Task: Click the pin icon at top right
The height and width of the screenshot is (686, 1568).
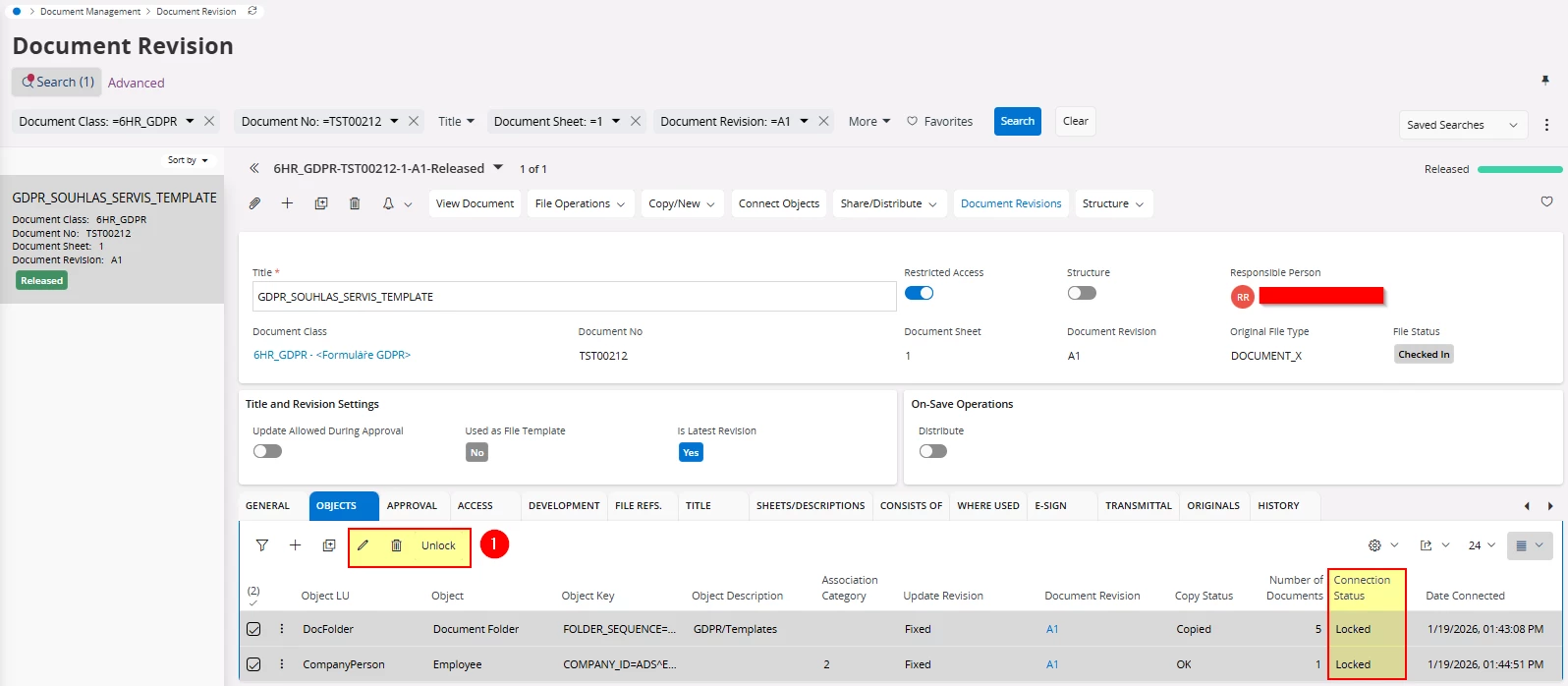Action: [x=1544, y=80]
